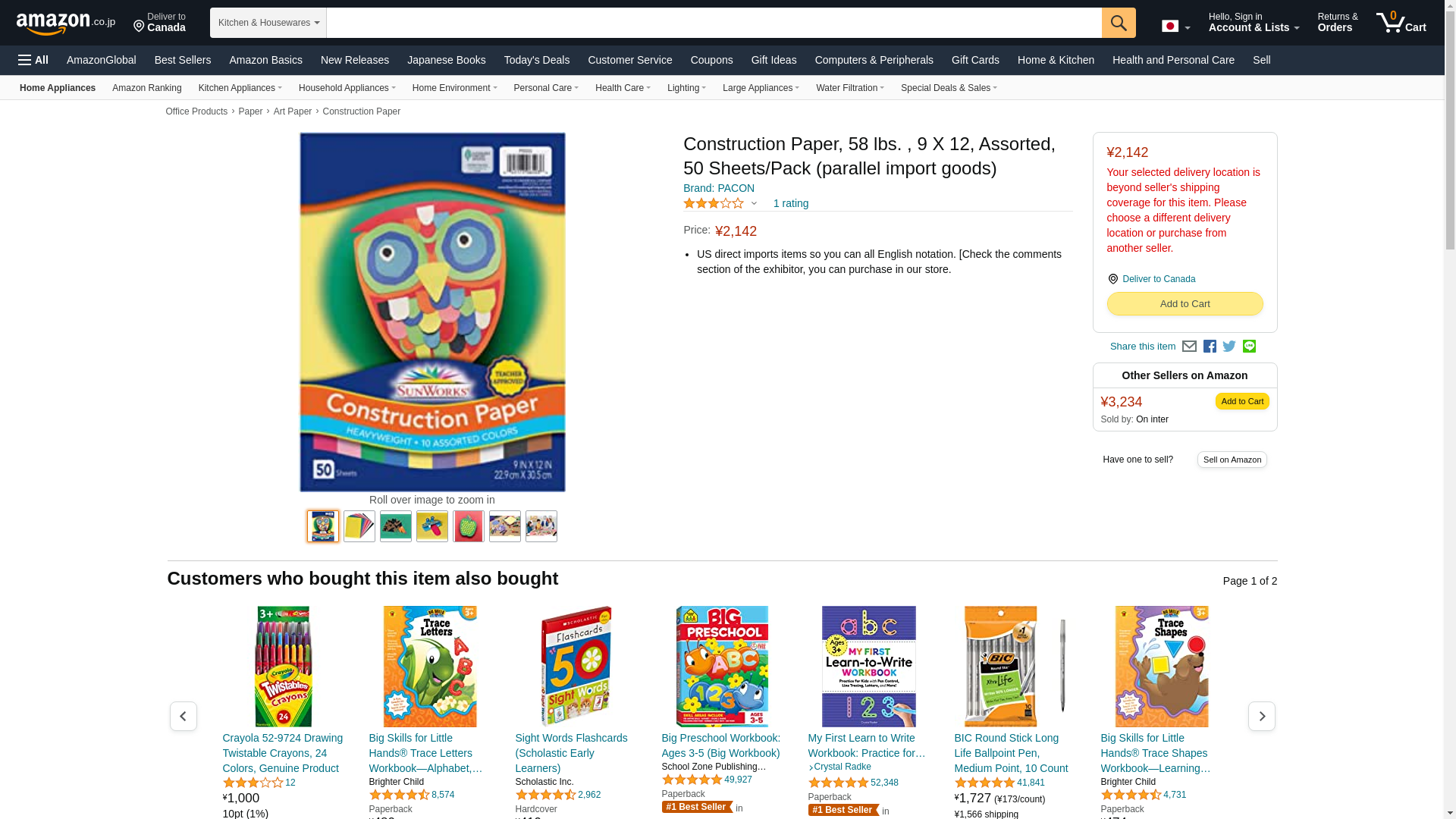Open the All hamburger menu
The height and width of the screenshot is (819, 1456).
click(33, 60)
